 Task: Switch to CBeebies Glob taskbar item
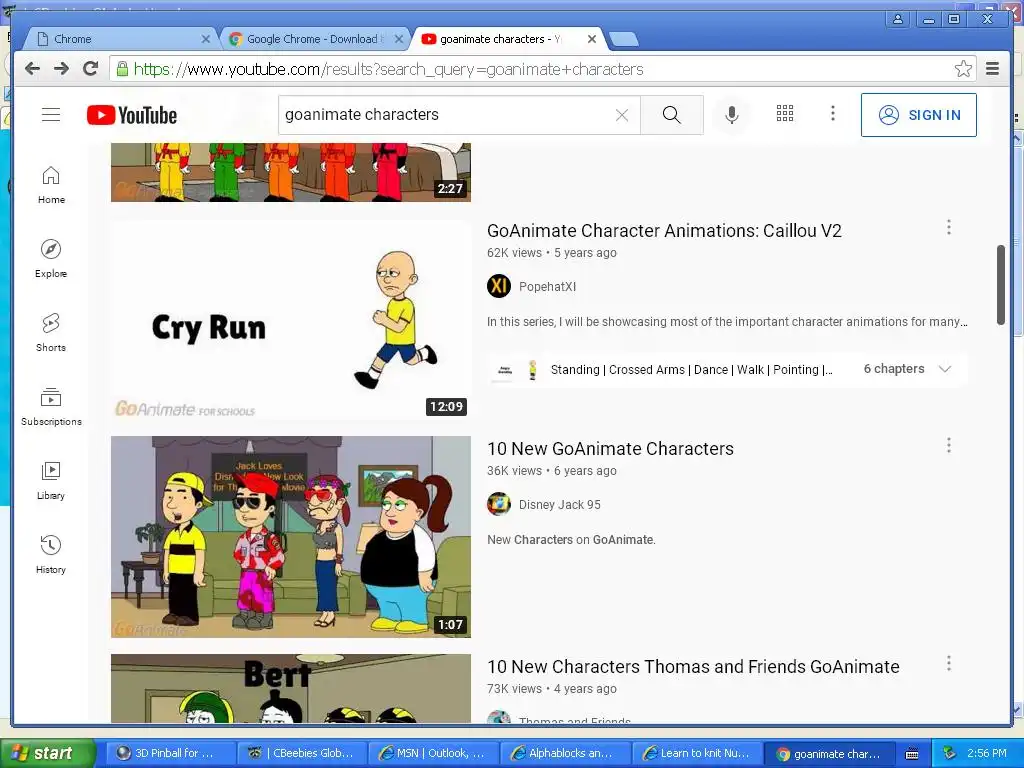pyautogui.click(x=302, y=753)
